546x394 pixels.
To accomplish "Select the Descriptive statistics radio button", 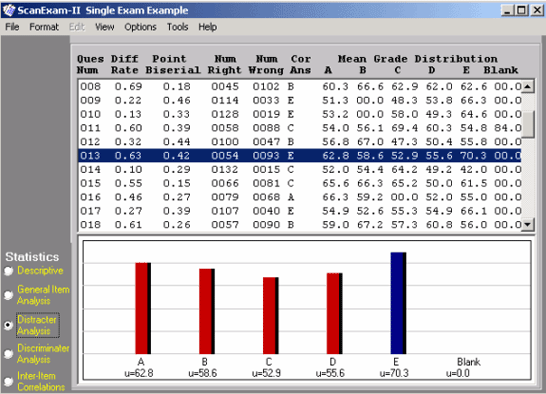I will [9, 271].
